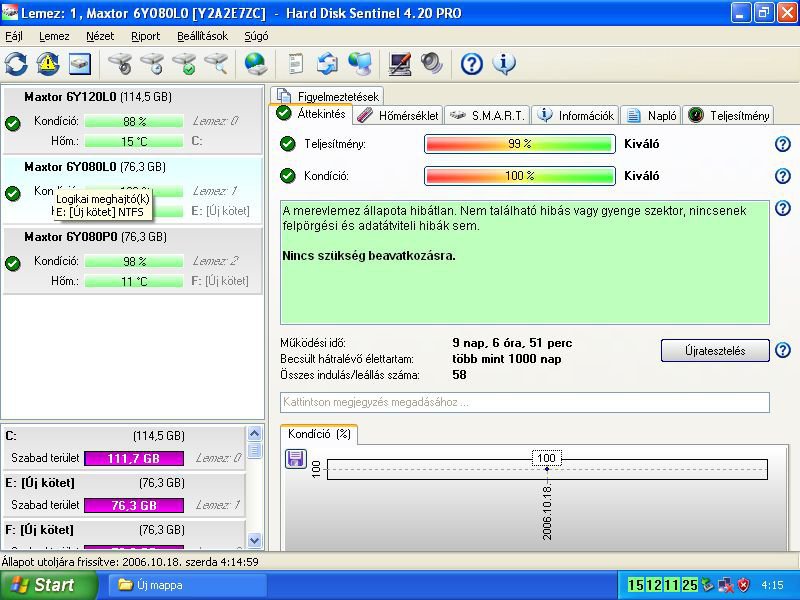The width and height of the screenshot is (800, 600).
Task: Click green check status icon of Maxtor 6Y080P0
Action: click(13, 263)
